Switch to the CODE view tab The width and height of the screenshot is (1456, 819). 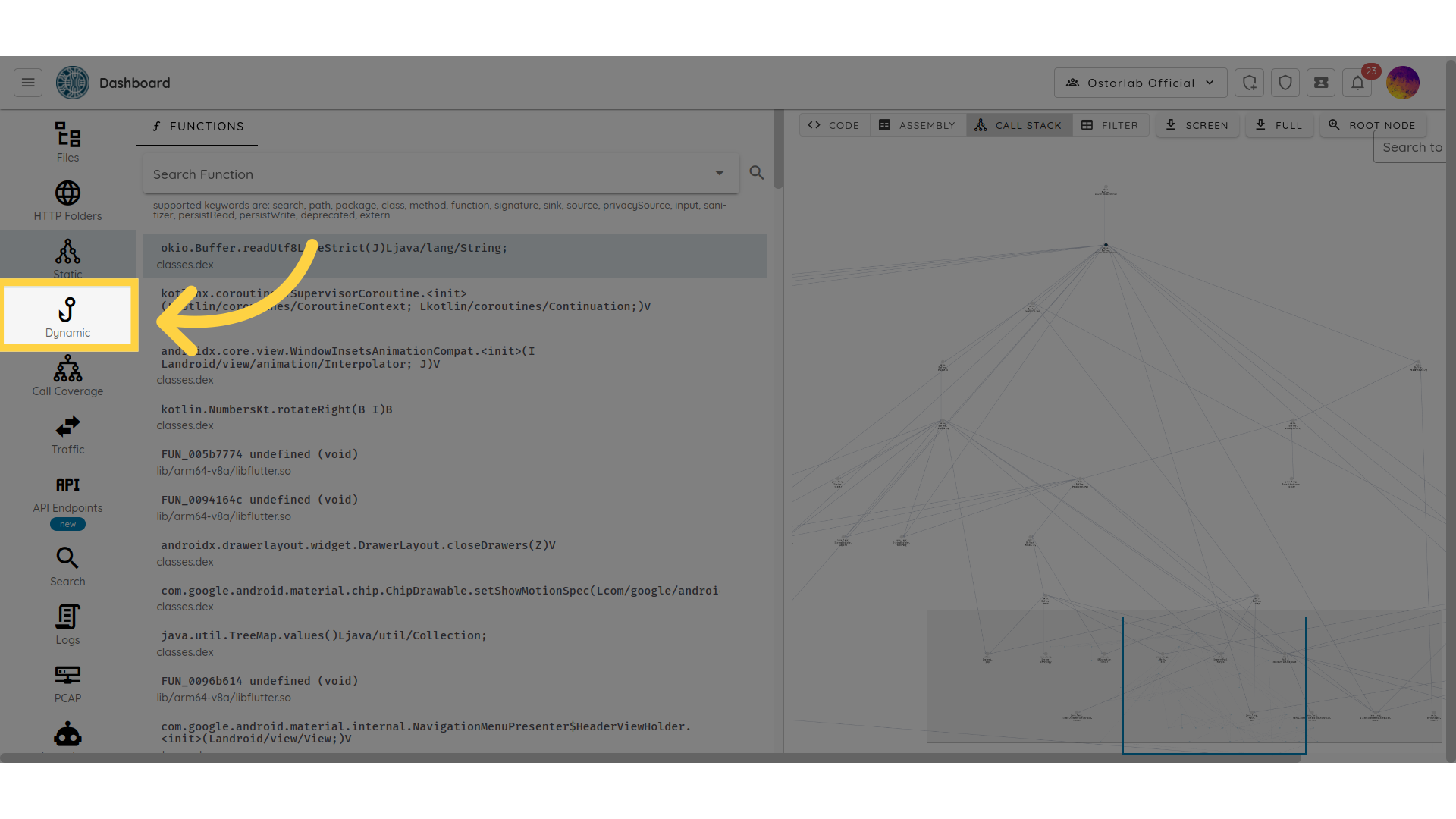click(x=834, y=125)
